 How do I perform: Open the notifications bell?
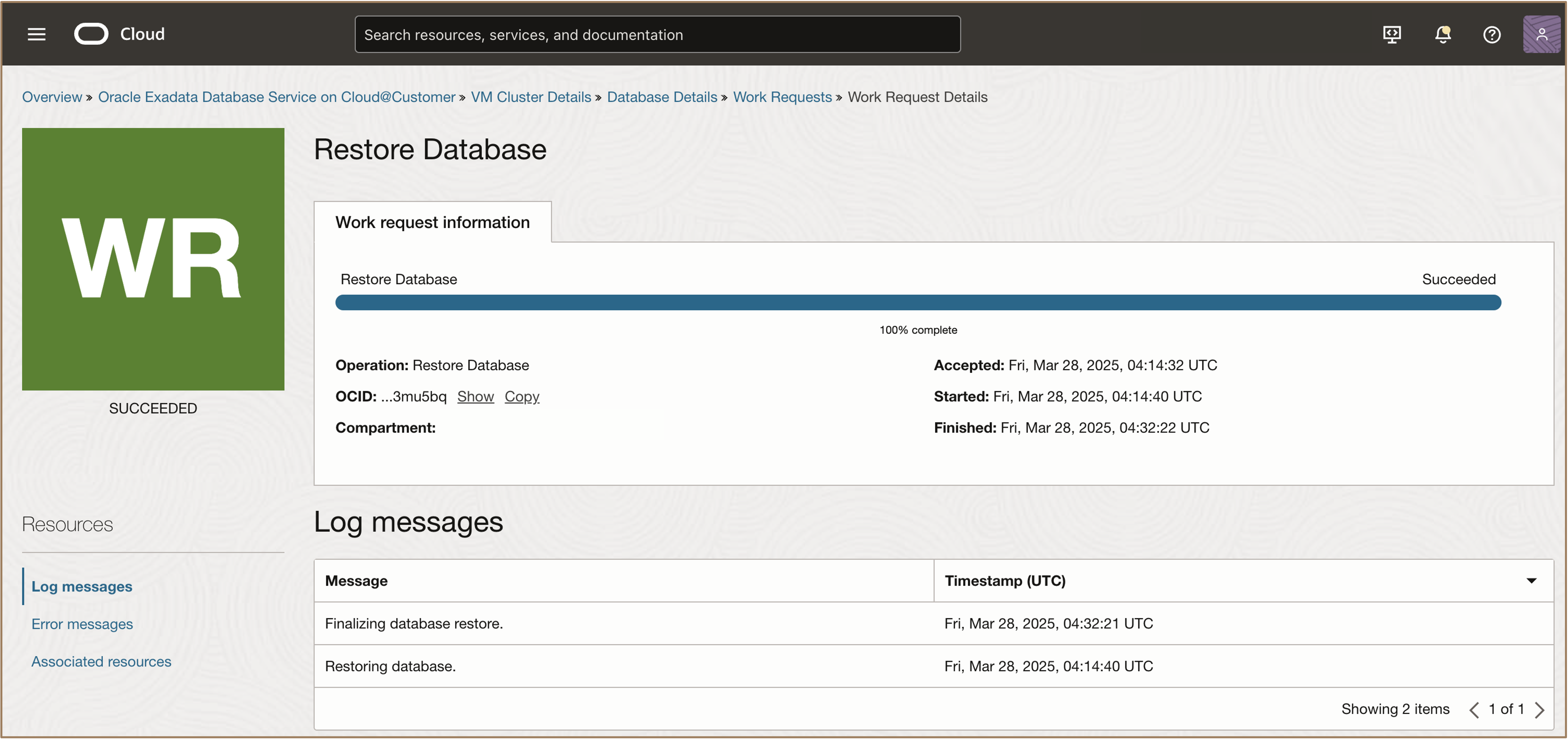point(1443,34)
